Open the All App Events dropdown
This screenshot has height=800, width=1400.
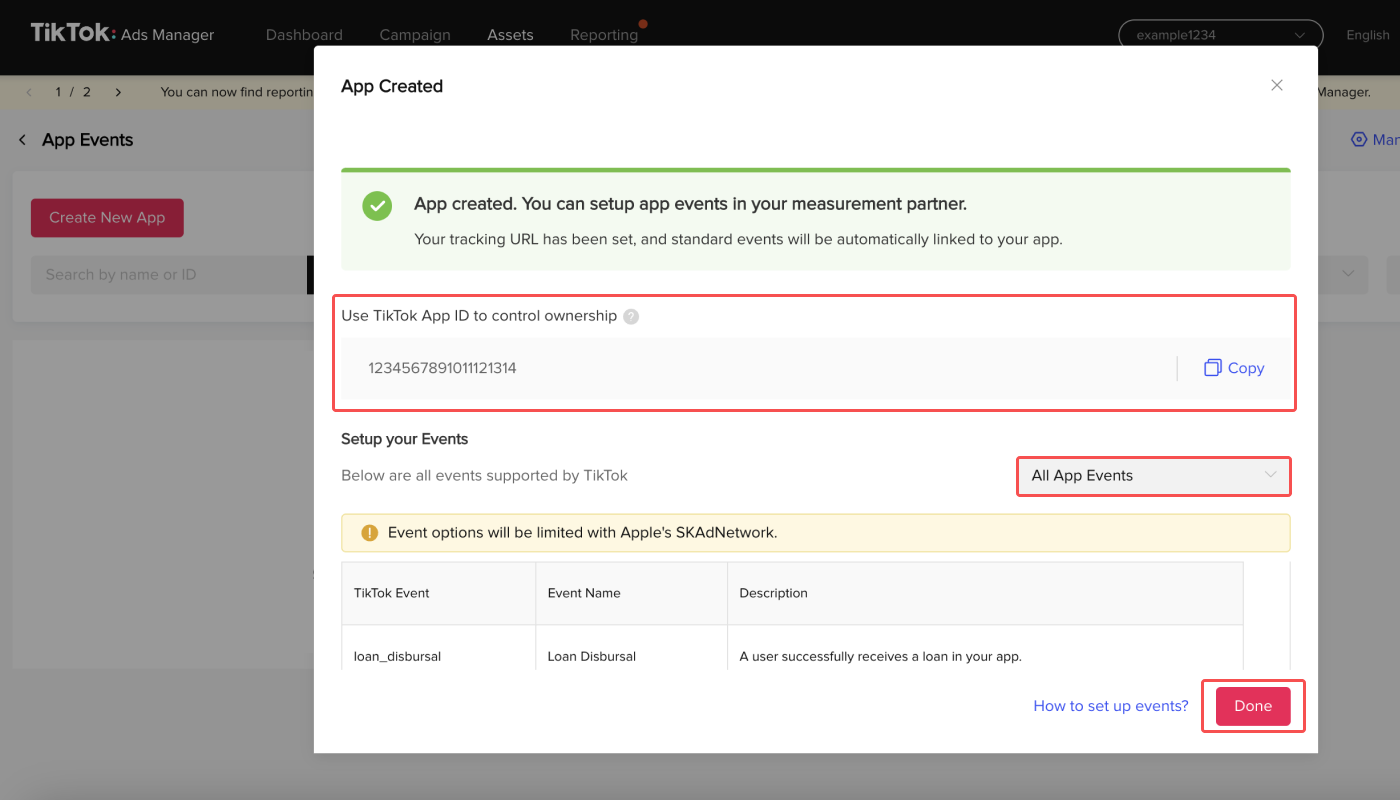[x=1153, y=476]
